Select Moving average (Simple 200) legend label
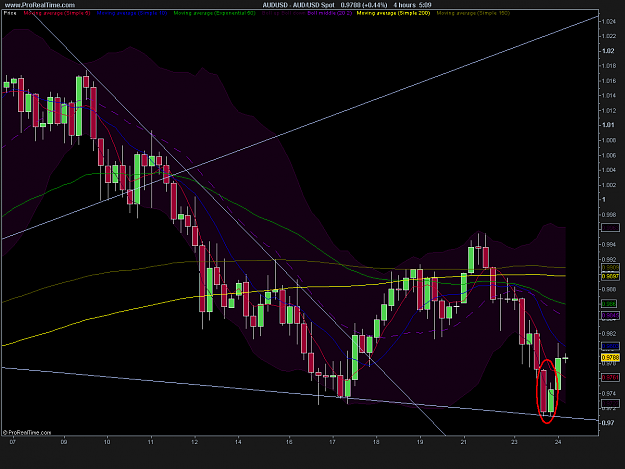Screen dimensions: 625x469 (393, 13)
